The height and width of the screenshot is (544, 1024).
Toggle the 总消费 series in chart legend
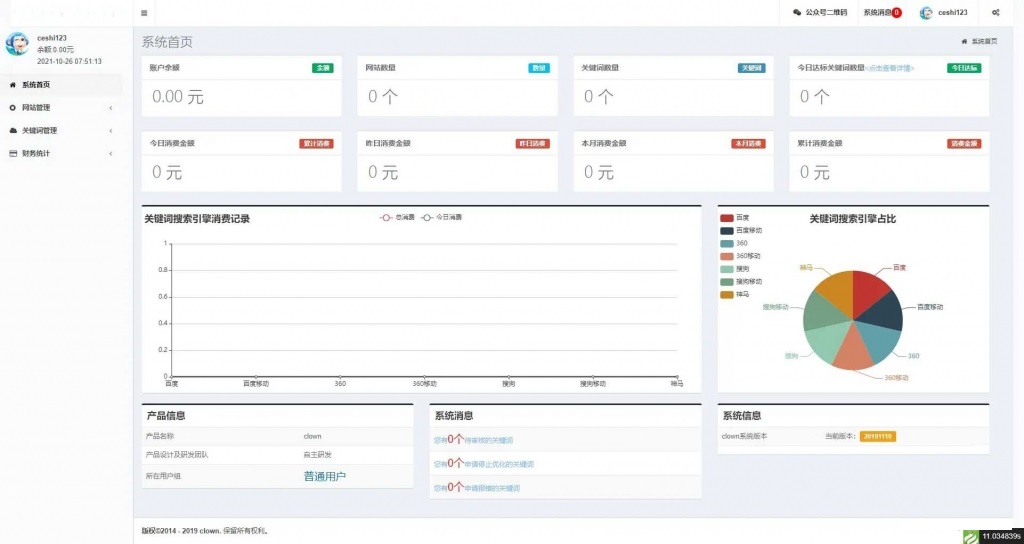[399, 217]
